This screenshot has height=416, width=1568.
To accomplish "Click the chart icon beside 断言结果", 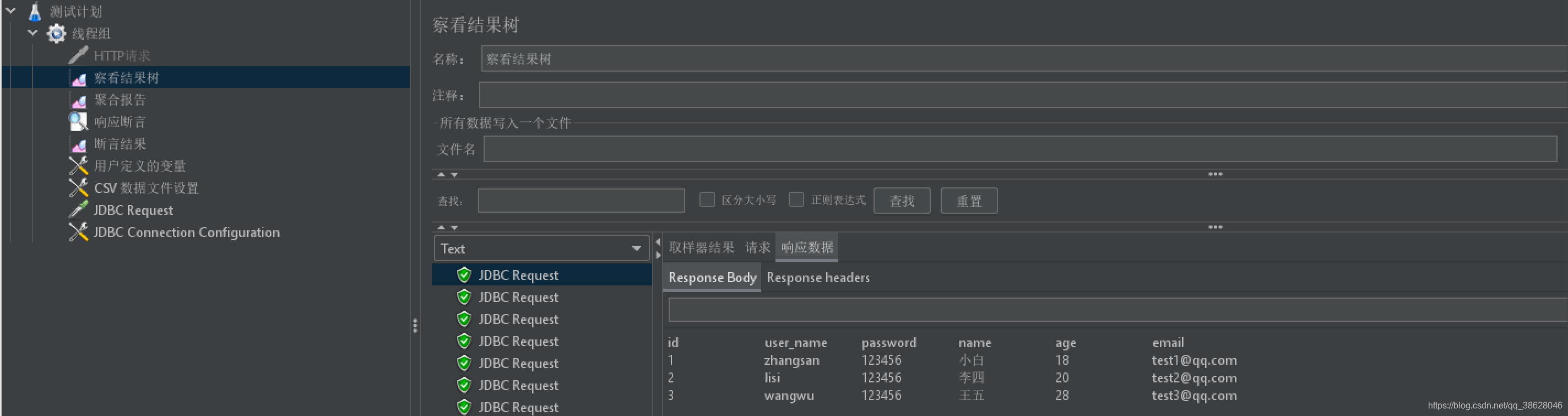I will coord(79,145).
